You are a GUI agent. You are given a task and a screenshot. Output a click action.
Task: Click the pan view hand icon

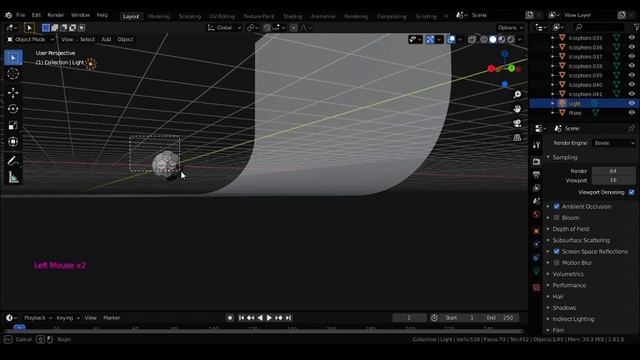point(517,109)
